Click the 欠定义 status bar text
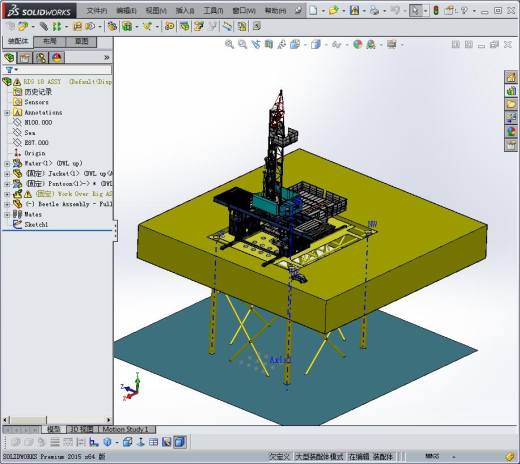This screenshot has width=520, height=464. pyautogui.click(x=279, y=456)
